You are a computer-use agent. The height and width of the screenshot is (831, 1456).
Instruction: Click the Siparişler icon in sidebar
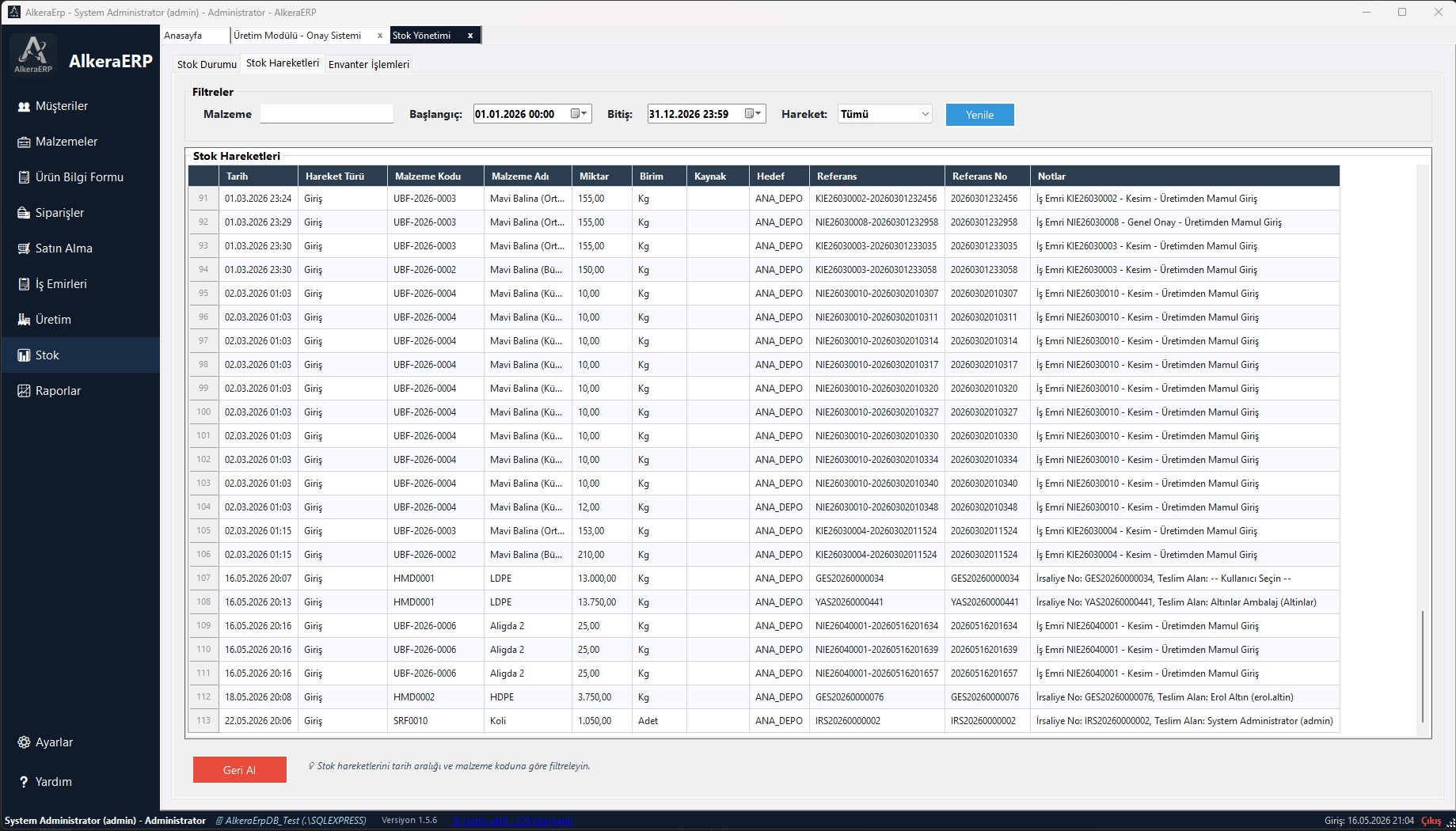(x=24, y=213)
